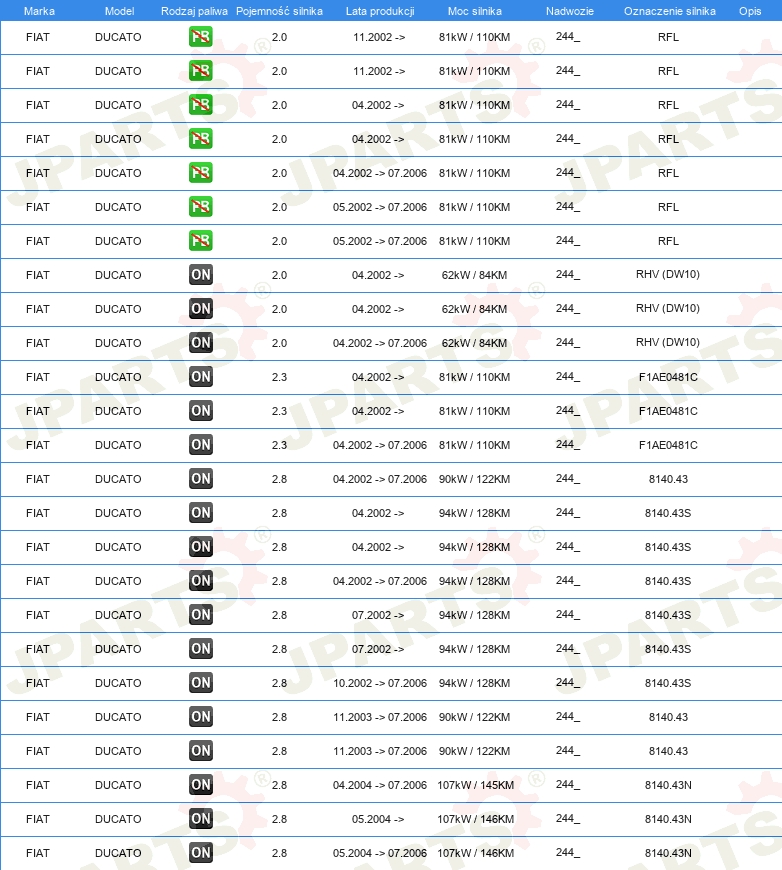Select the date cell 10.2002 -> 07.2006
Screen dimensions: 782x870
380,683
